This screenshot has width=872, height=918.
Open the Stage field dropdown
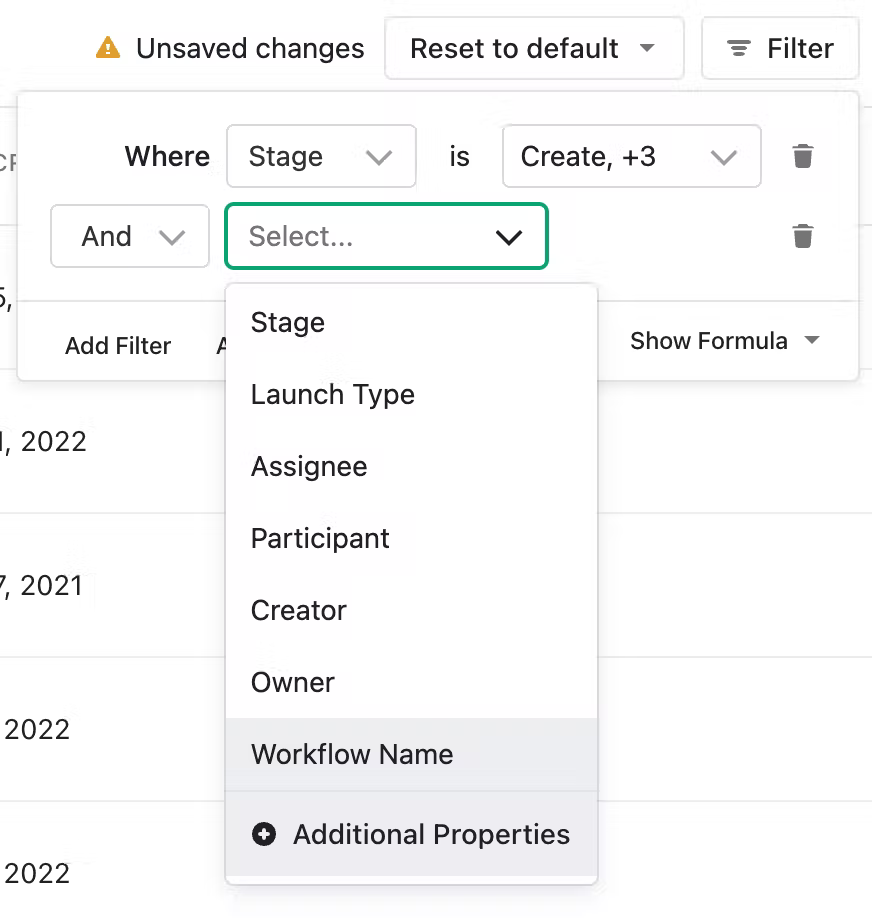coord(322,156)
